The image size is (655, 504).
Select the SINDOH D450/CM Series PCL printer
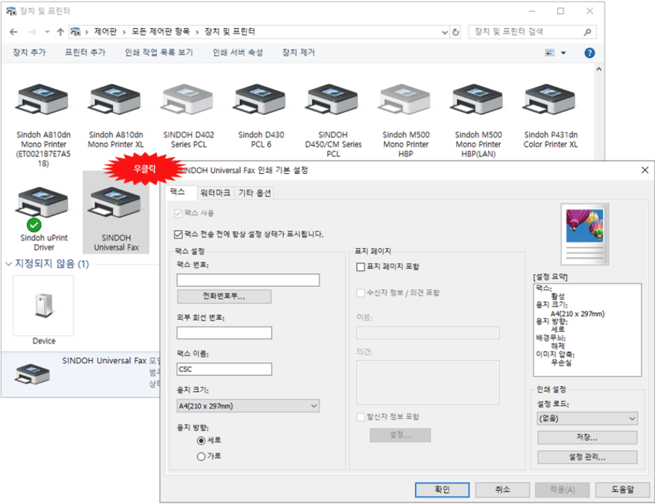[333, 100]
